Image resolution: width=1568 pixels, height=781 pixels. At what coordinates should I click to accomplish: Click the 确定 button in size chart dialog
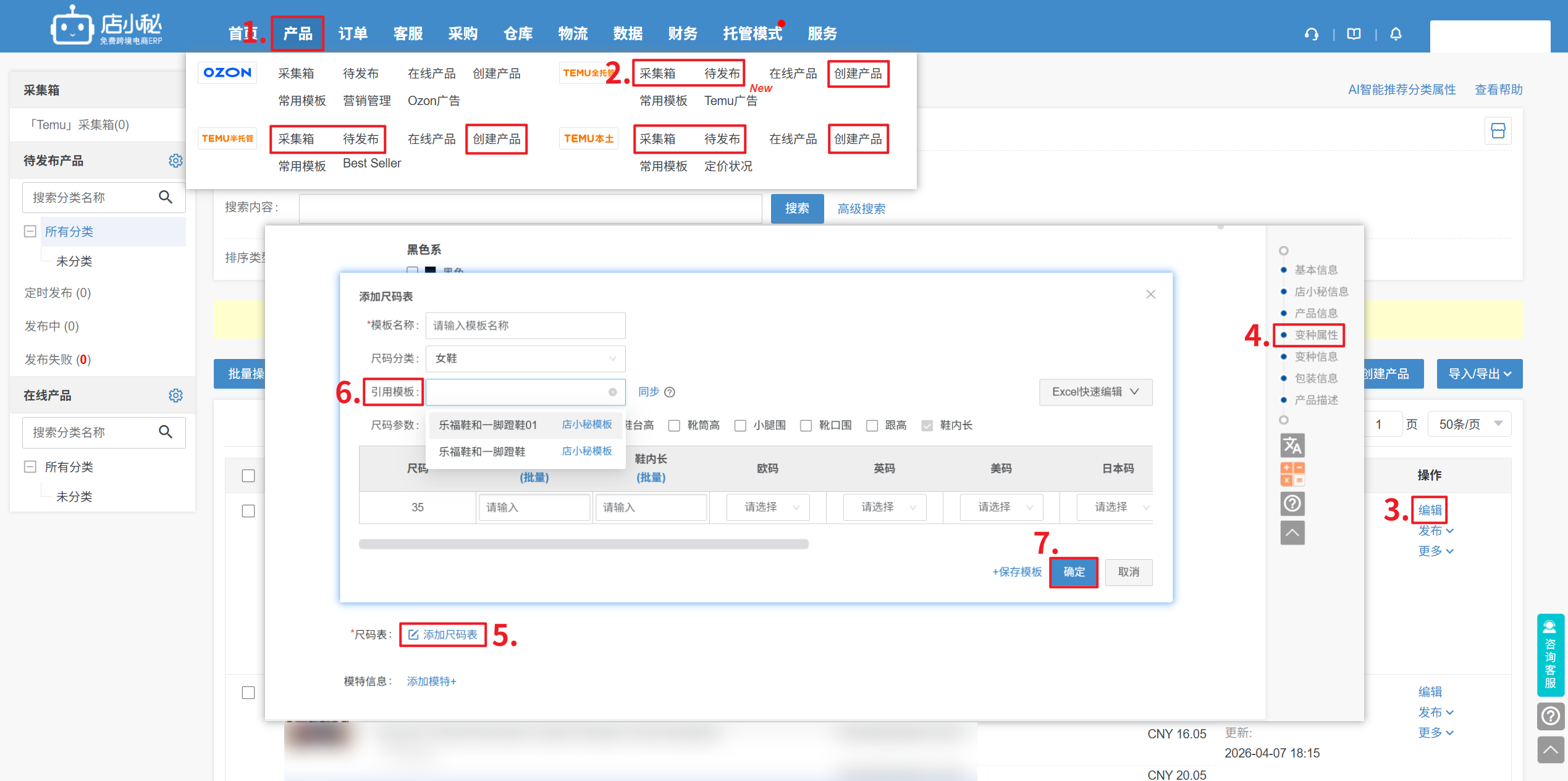point(1073,572)
